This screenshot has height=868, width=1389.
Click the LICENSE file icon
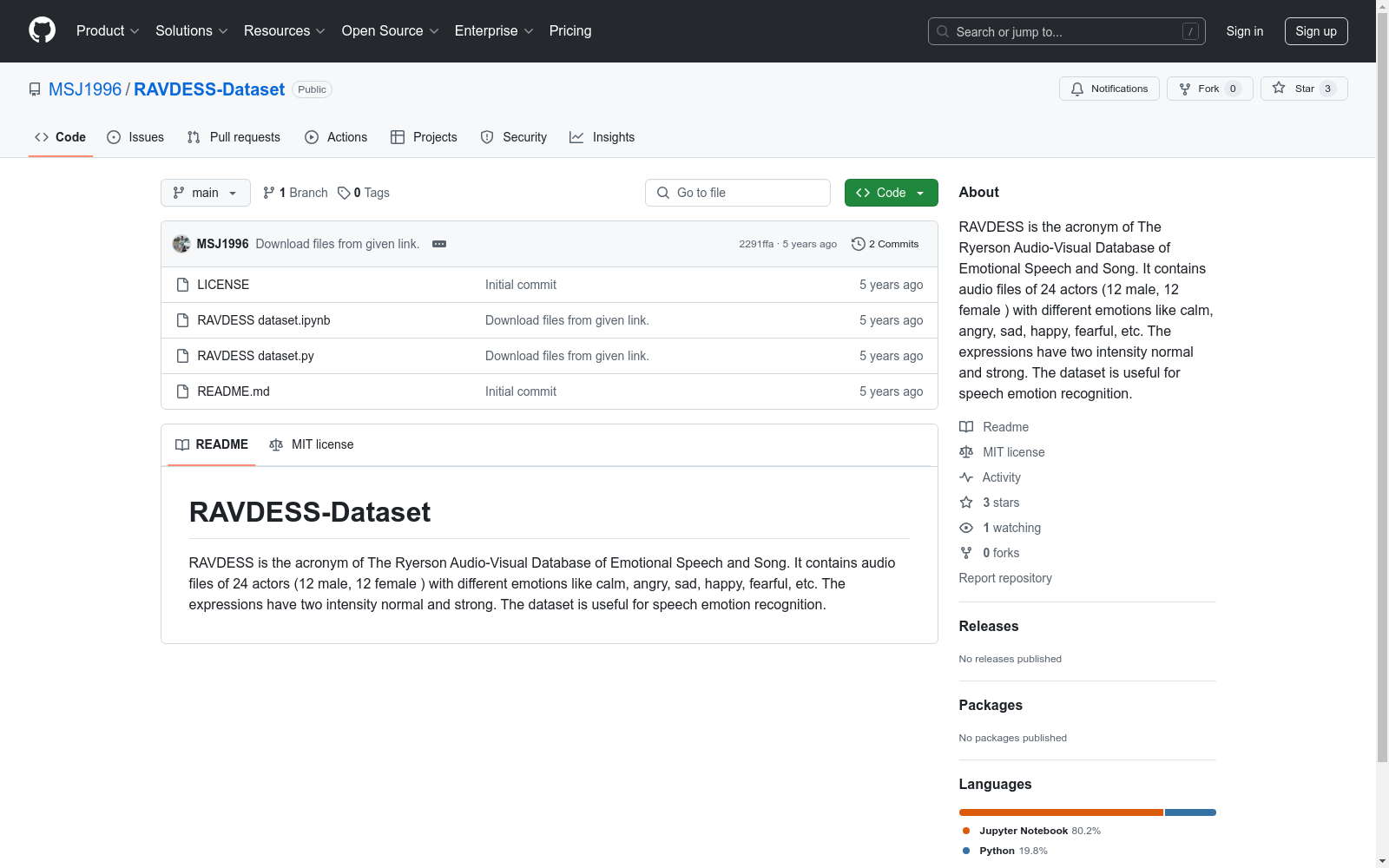point(182,285)
